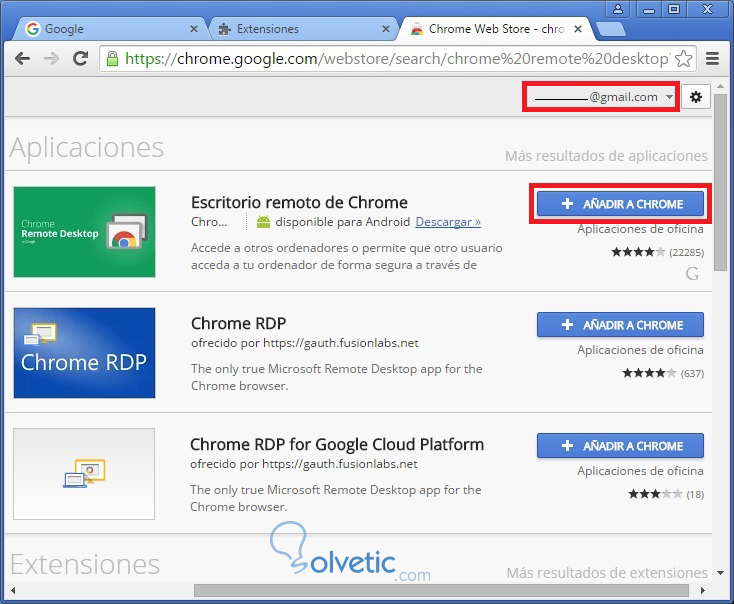
Task: Click the Google G badge under ratings
Action: (x=692, y=273)
